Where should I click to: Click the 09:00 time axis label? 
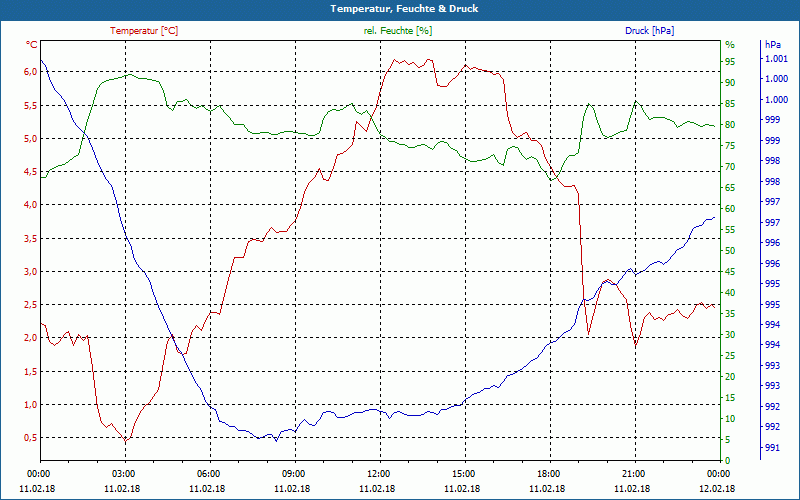(295, 473)
